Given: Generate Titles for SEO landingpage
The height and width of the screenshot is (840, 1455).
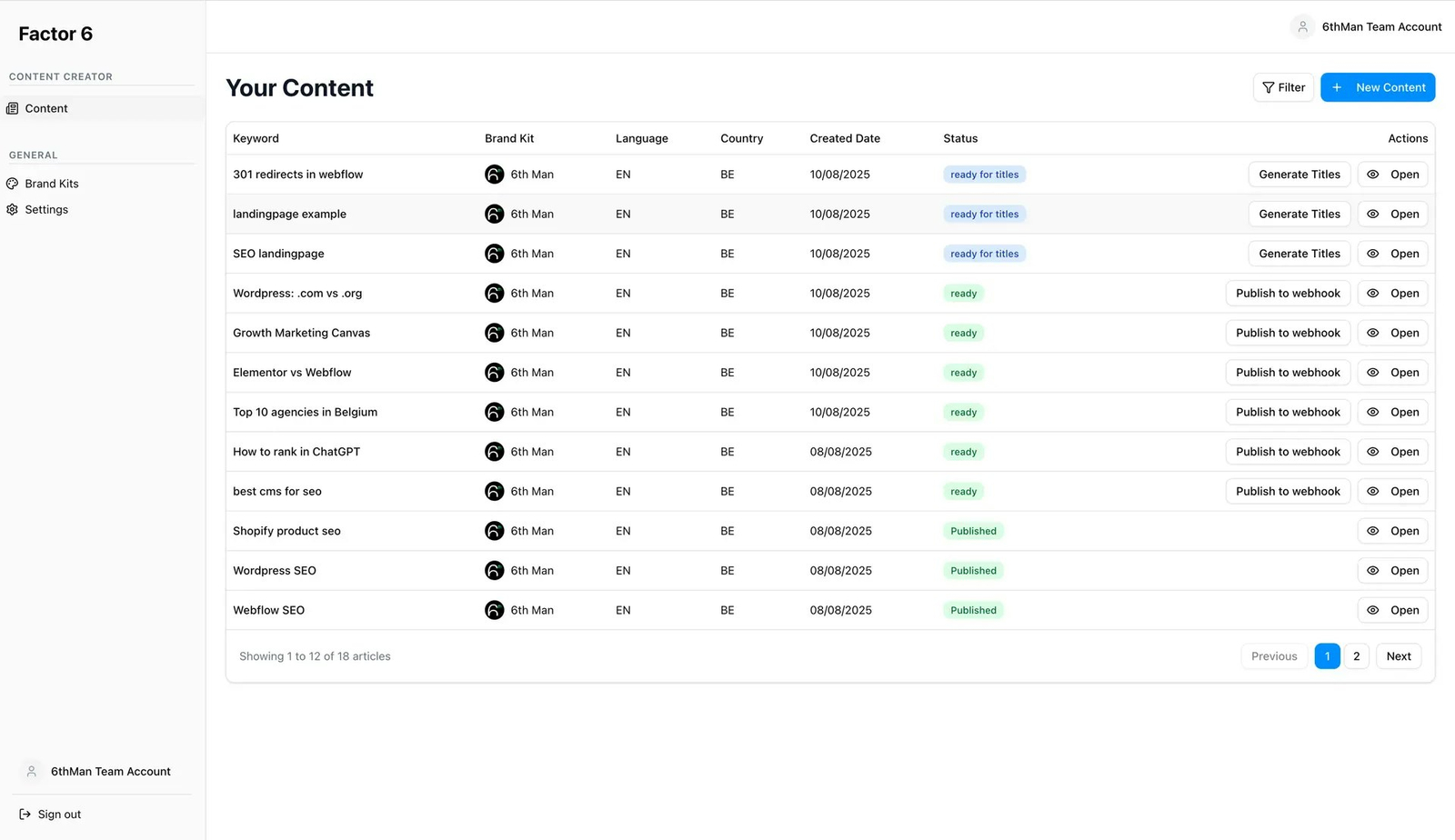Looking at the screenshot, I should coord(1299,254).
